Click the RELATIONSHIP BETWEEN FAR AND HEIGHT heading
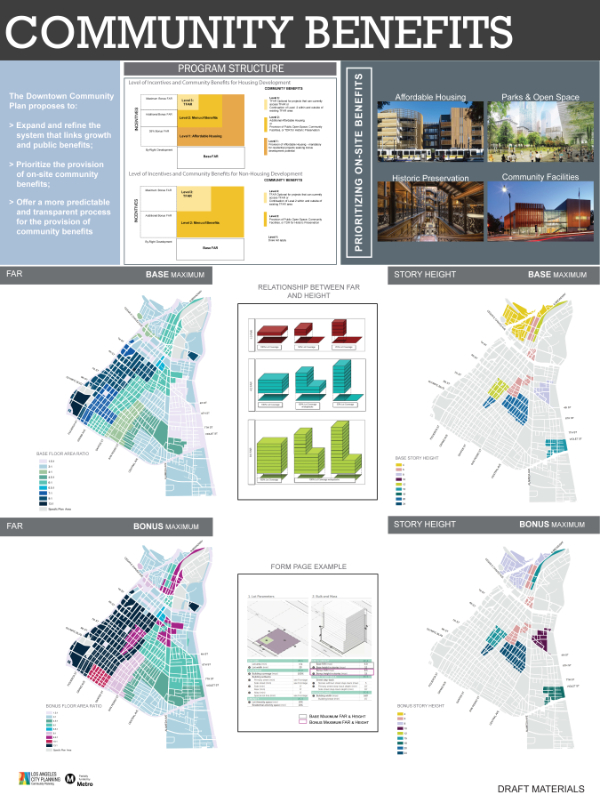Image resolution: width=600 pixels, height=803 pixels. [309, 291]
